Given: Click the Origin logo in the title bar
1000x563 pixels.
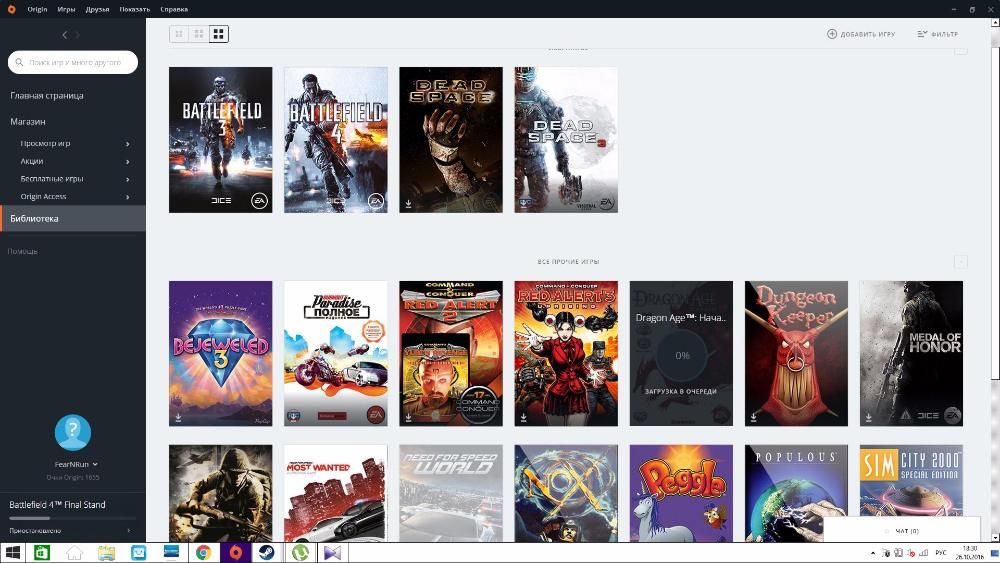Looking at the screenshot, I should 11,9.
